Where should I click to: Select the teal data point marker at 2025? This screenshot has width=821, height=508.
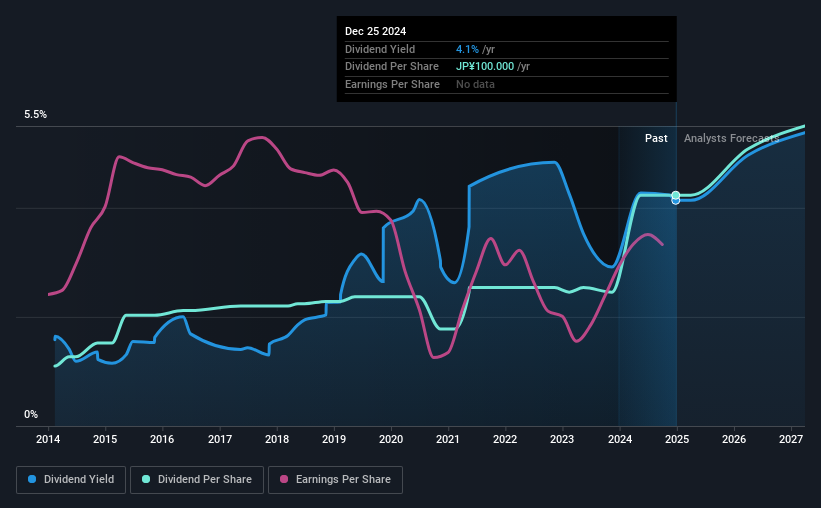click(x=676, y=195)
